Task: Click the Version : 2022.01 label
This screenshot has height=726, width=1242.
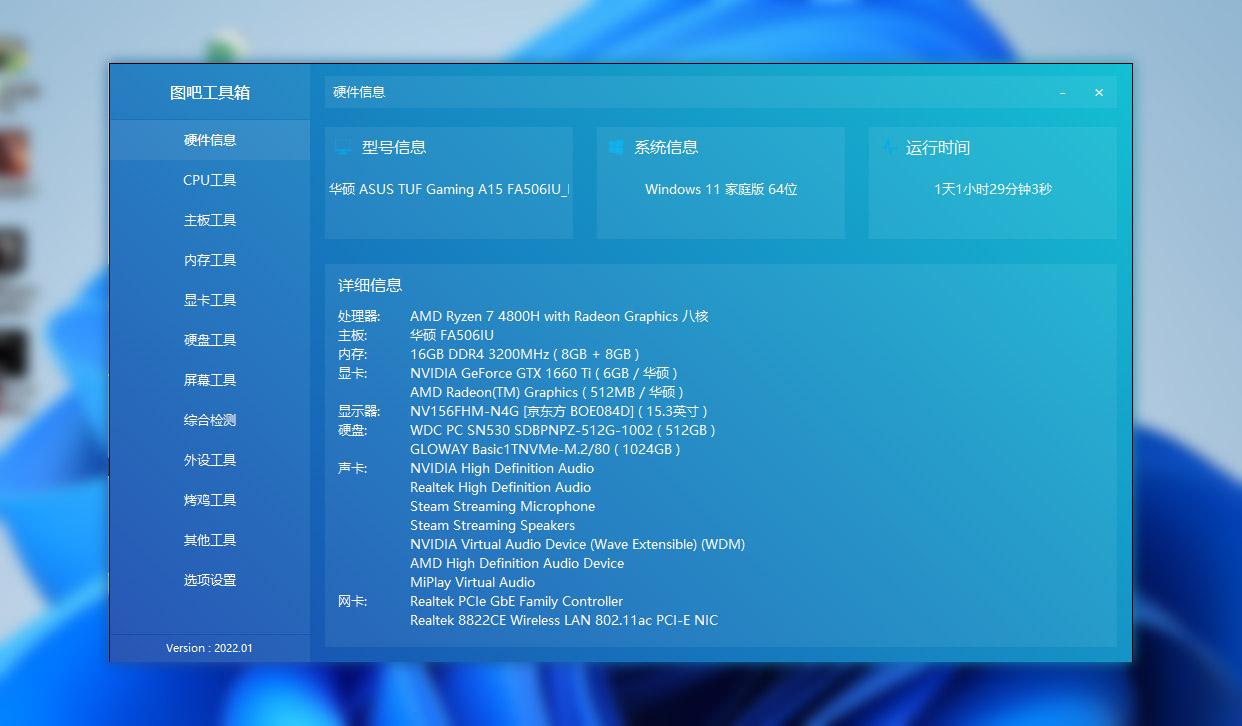Action: pyautogui.click(x=210, y=648)
